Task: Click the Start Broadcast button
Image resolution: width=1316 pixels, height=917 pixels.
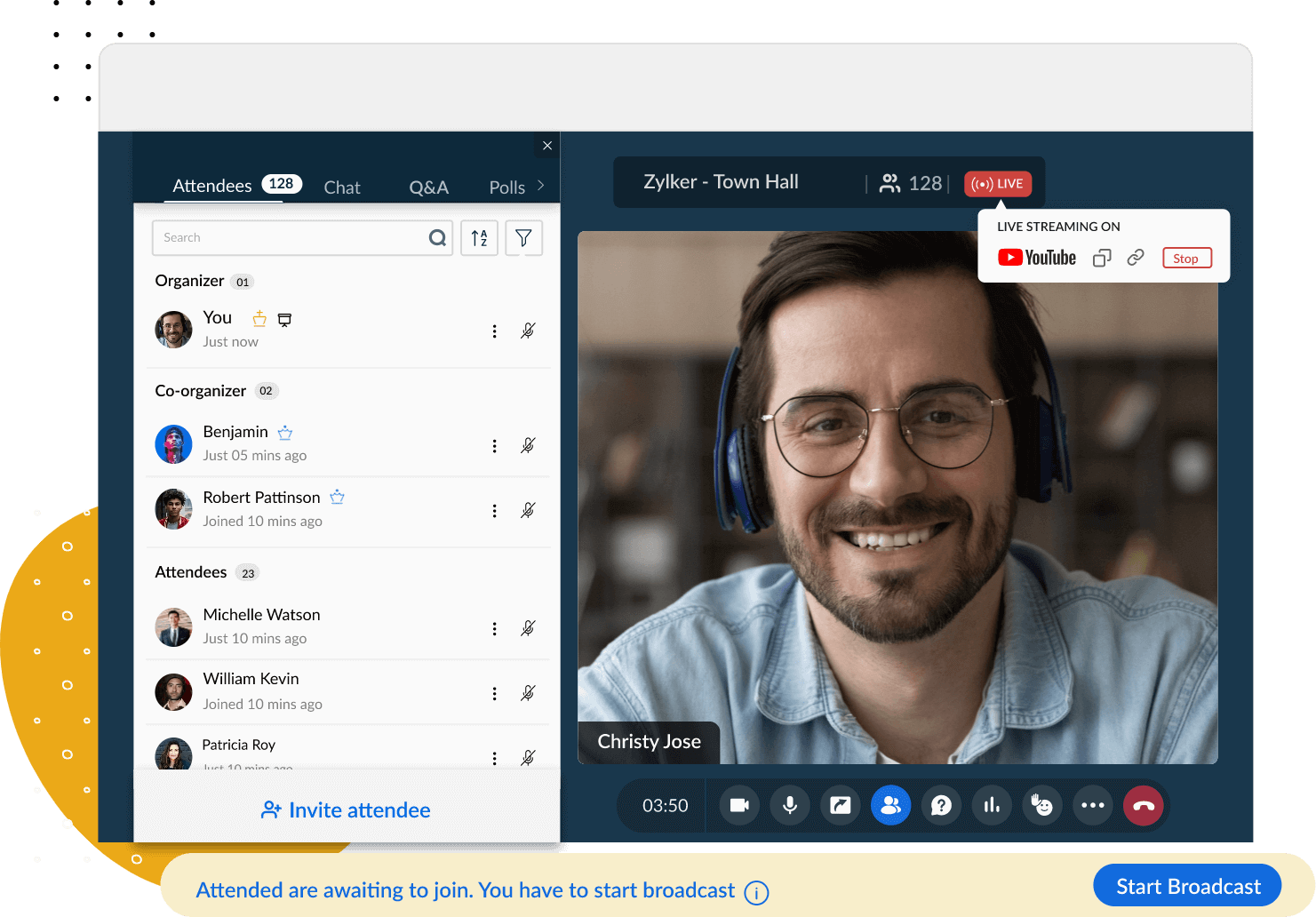Action: (1187, 887)
